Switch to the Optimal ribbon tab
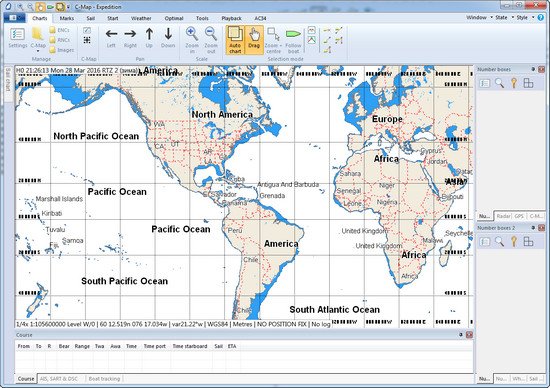The image size is (550, 388). pyautogui.click(x=174, y=18)
